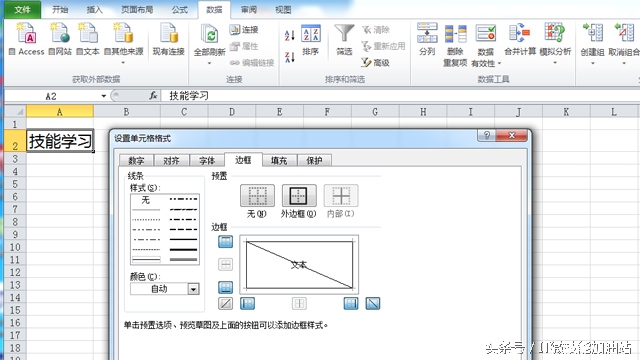Import data from text file (自文本)
This screenshot has width=640, height=360.
click(88, 39)
